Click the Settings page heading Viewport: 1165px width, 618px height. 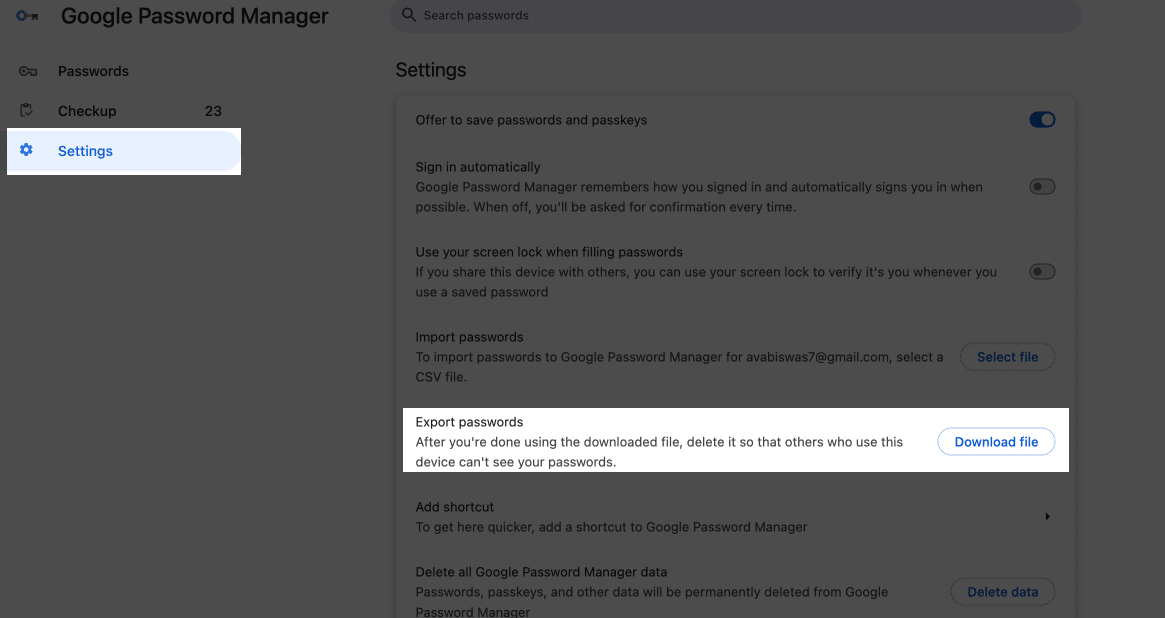(x=431, y=70)
